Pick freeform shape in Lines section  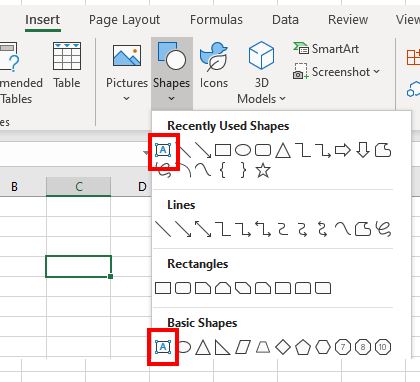tap(363, 229)
